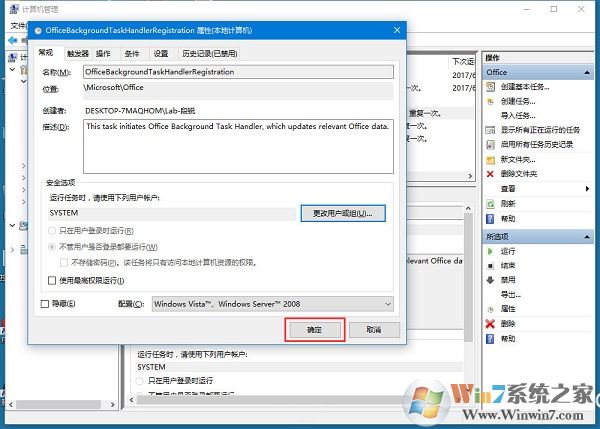Collapse the 所选项 section arrow
Image resolution: width=600 pixels, height=429 pixels.
coord(587,237)
